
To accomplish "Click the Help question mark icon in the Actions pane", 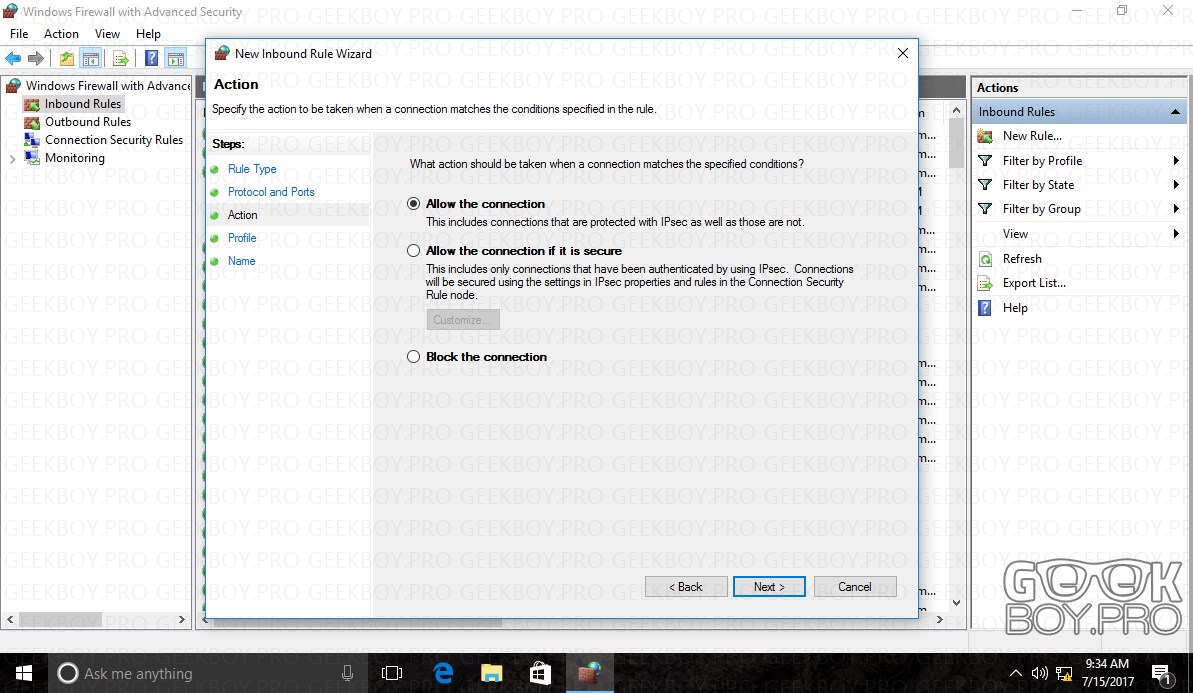I will [985, 307].
